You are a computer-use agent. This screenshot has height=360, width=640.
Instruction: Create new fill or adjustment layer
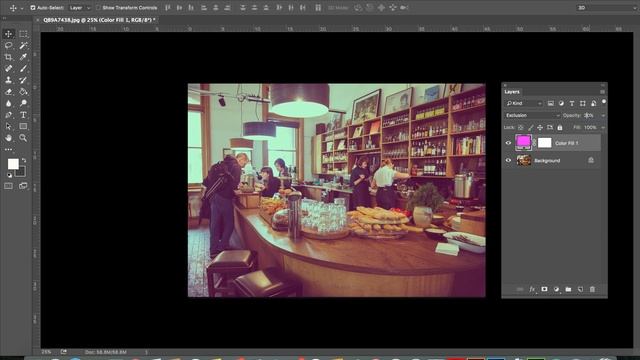point(556,289)
